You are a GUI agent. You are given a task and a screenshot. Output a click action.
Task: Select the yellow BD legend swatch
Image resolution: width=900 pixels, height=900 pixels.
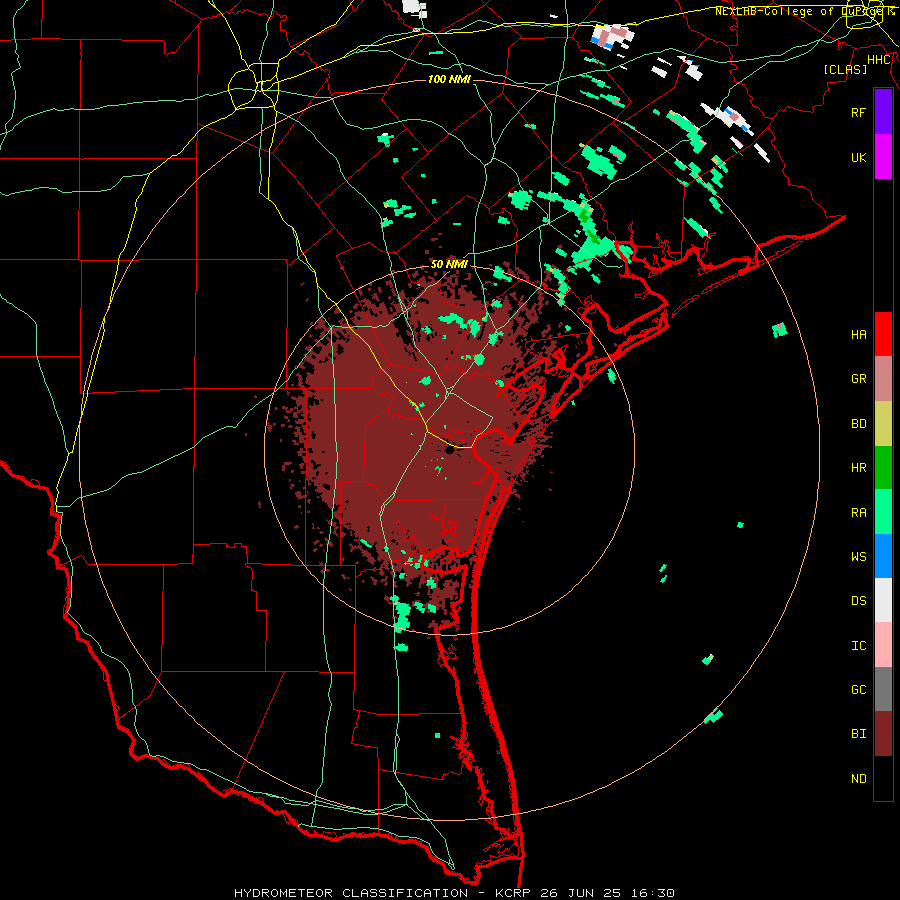point(883,423)
